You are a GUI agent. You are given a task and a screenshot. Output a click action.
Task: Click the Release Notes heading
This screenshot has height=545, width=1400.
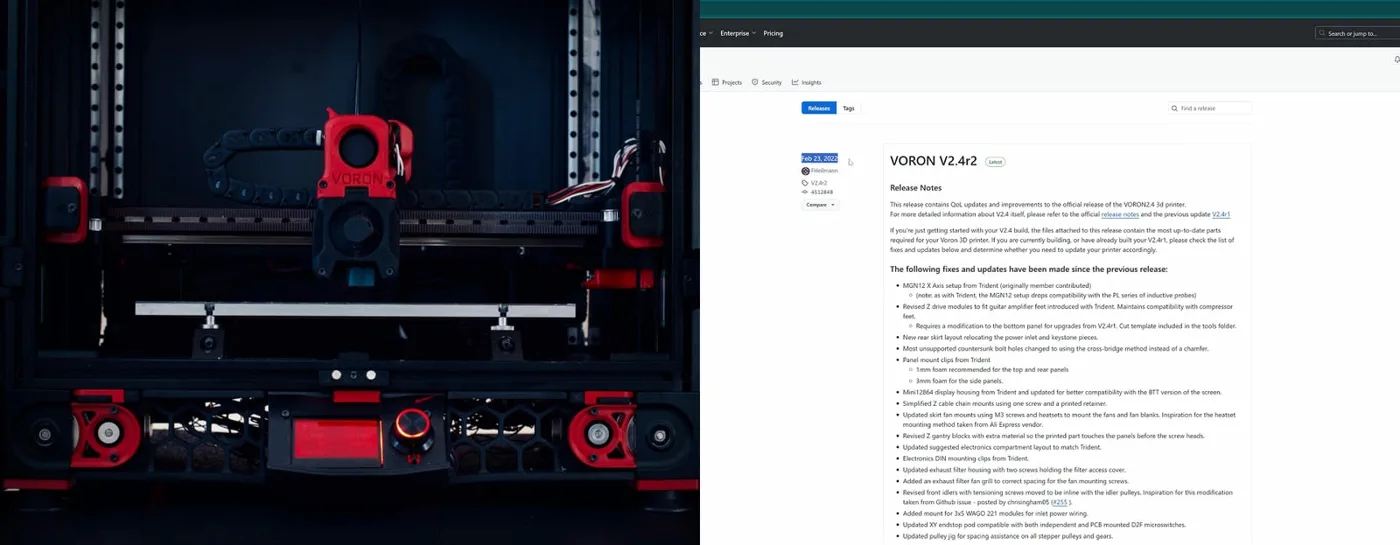pos(916,187)
